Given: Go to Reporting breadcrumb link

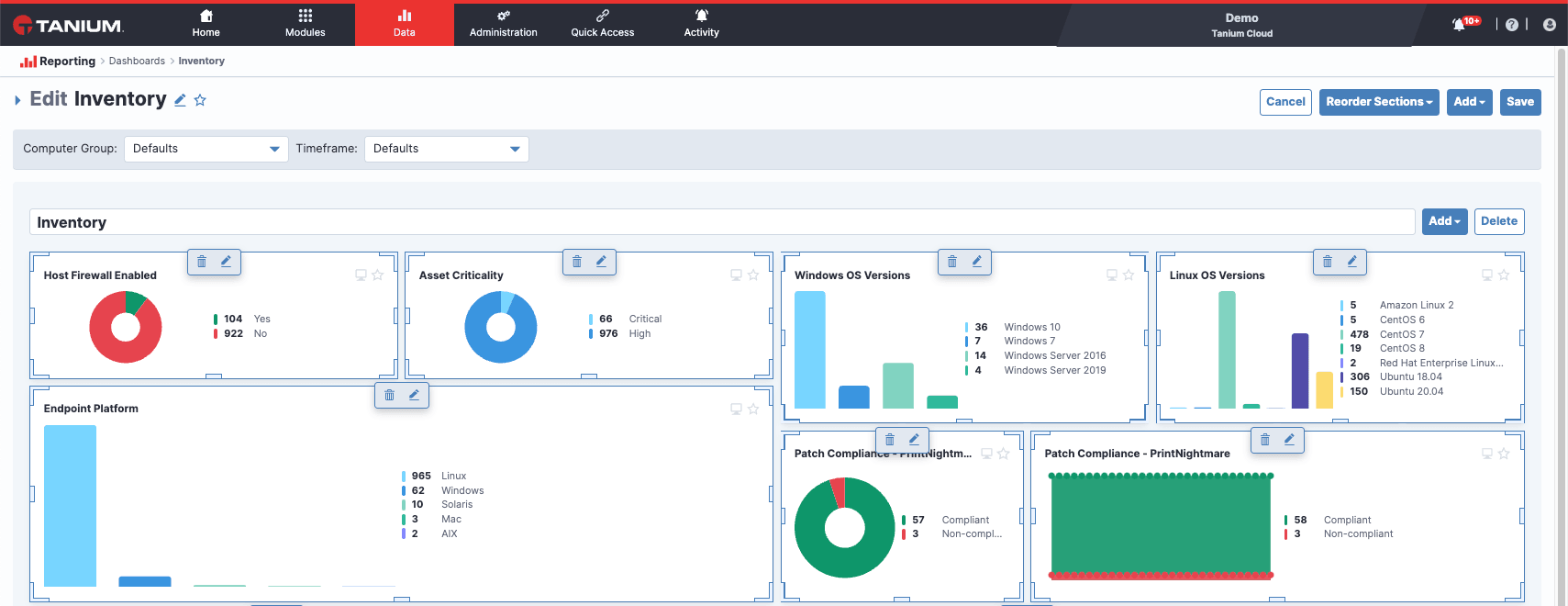Looking at the screenshot, I should [x=67, y=62].
